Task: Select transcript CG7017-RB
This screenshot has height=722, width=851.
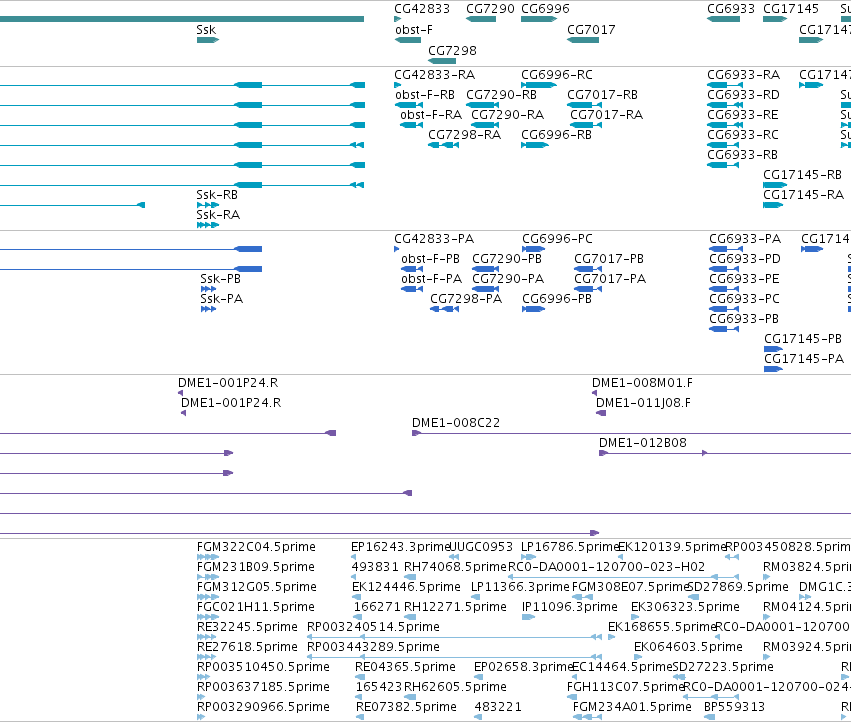Action: click(x=602, y=94)
